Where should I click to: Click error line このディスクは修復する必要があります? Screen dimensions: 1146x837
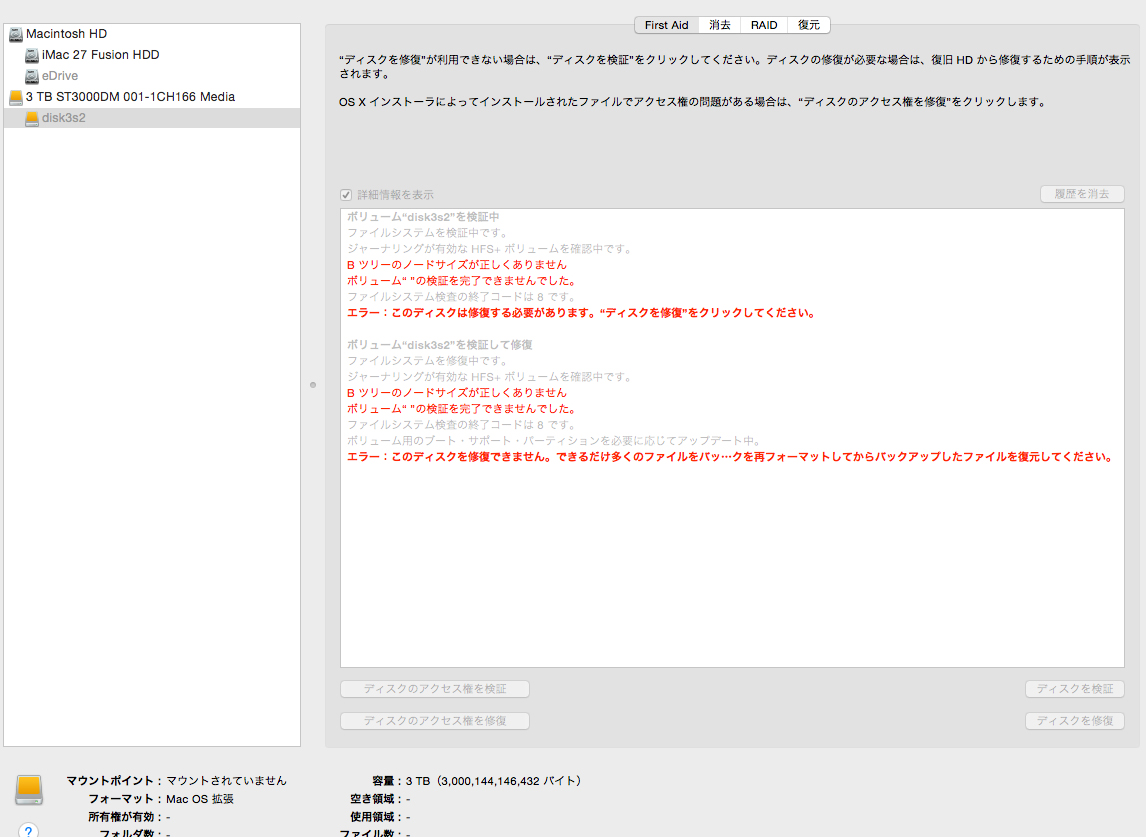(x=581, y=313)
